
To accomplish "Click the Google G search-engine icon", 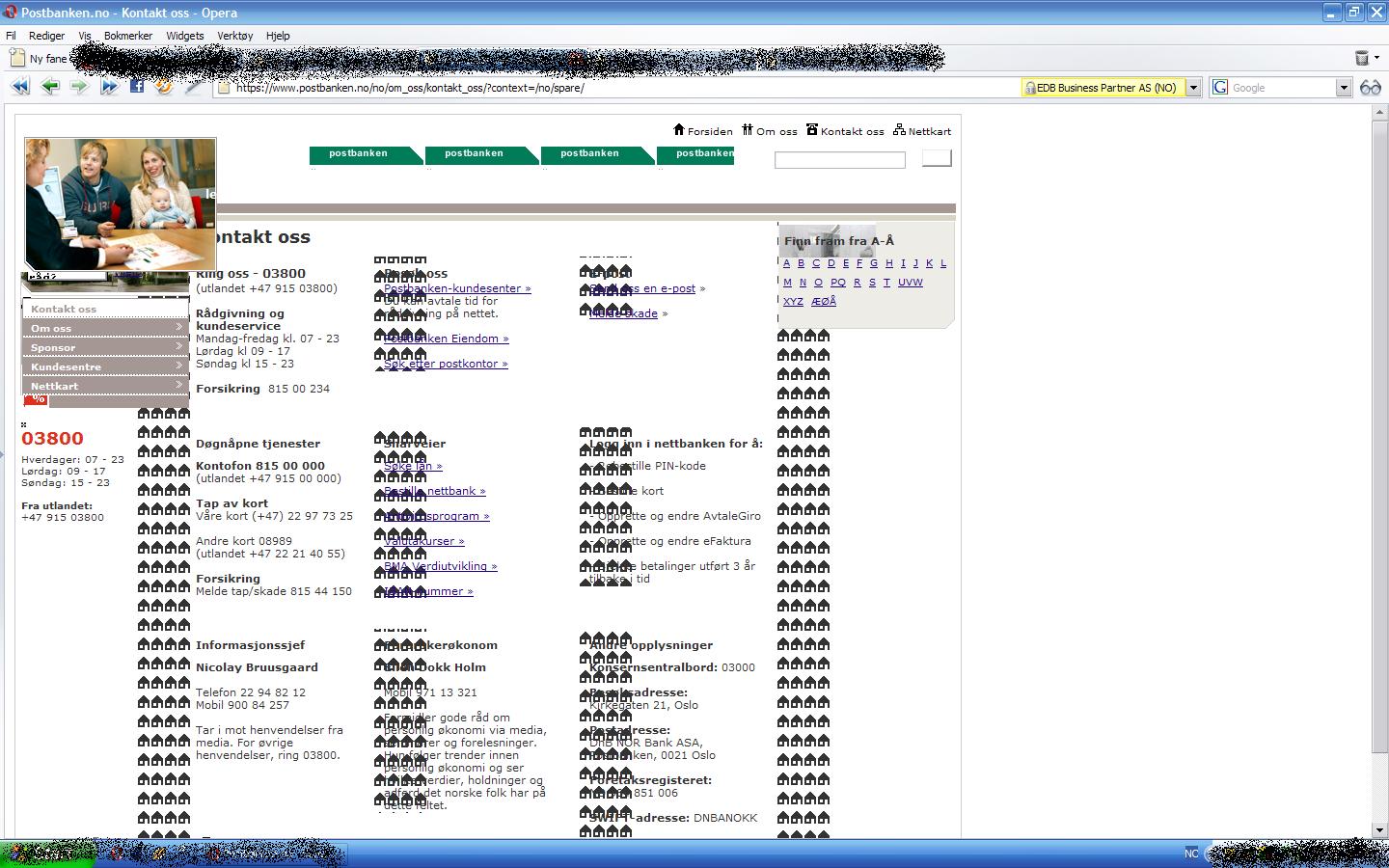I will pyautogui.click(x=1220, y=88).
